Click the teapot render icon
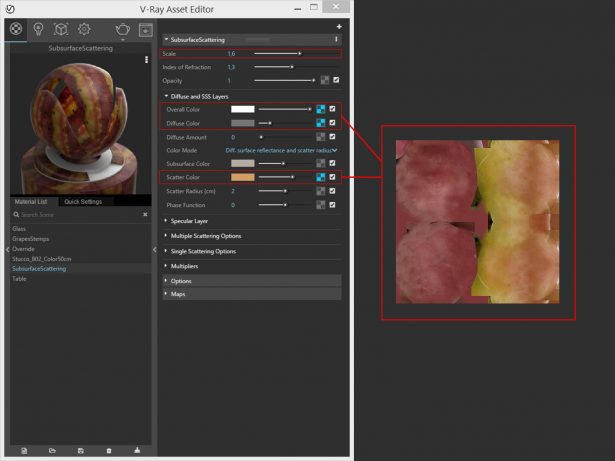The width and height of the screenshot is (615, 461). pos(123,29)
